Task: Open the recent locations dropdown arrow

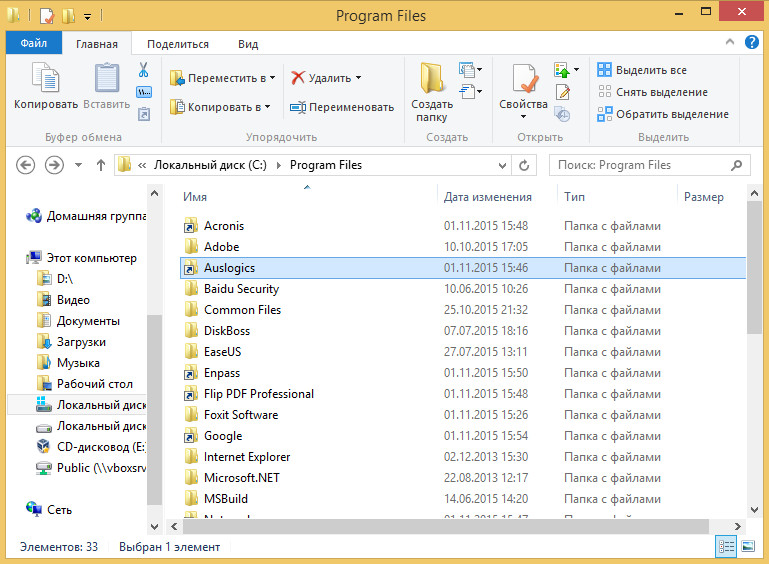Action: [78, 165]
